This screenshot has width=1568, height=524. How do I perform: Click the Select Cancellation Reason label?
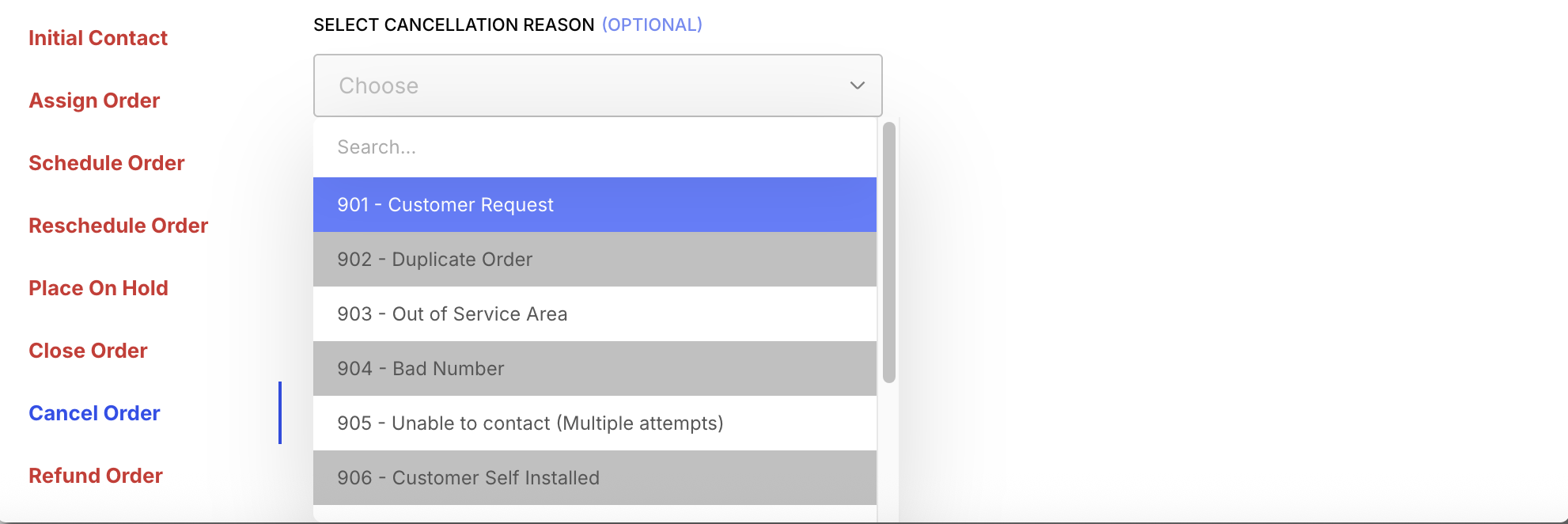453,25
